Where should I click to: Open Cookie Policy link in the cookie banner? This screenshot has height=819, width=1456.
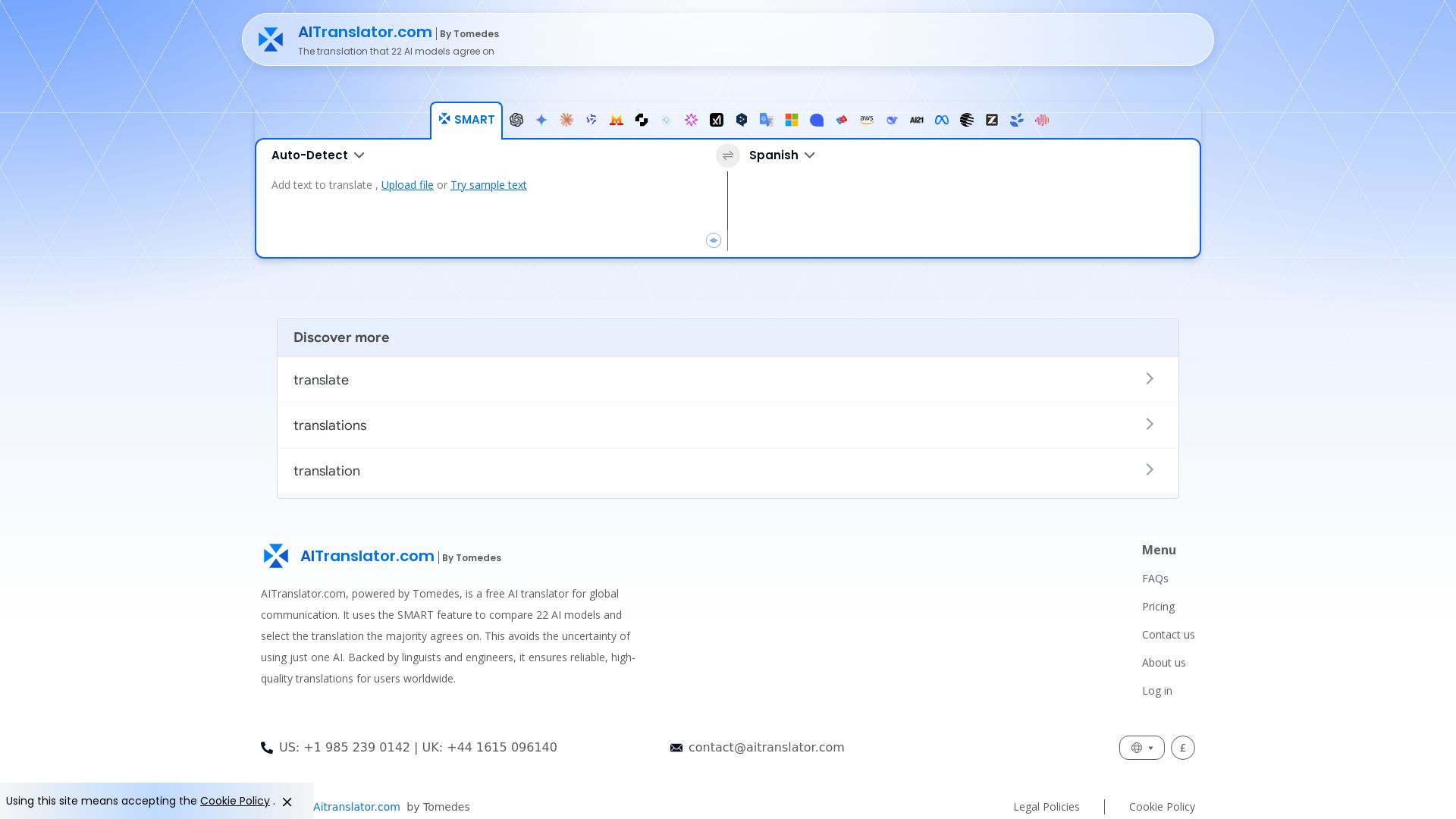tap(235, 801)
